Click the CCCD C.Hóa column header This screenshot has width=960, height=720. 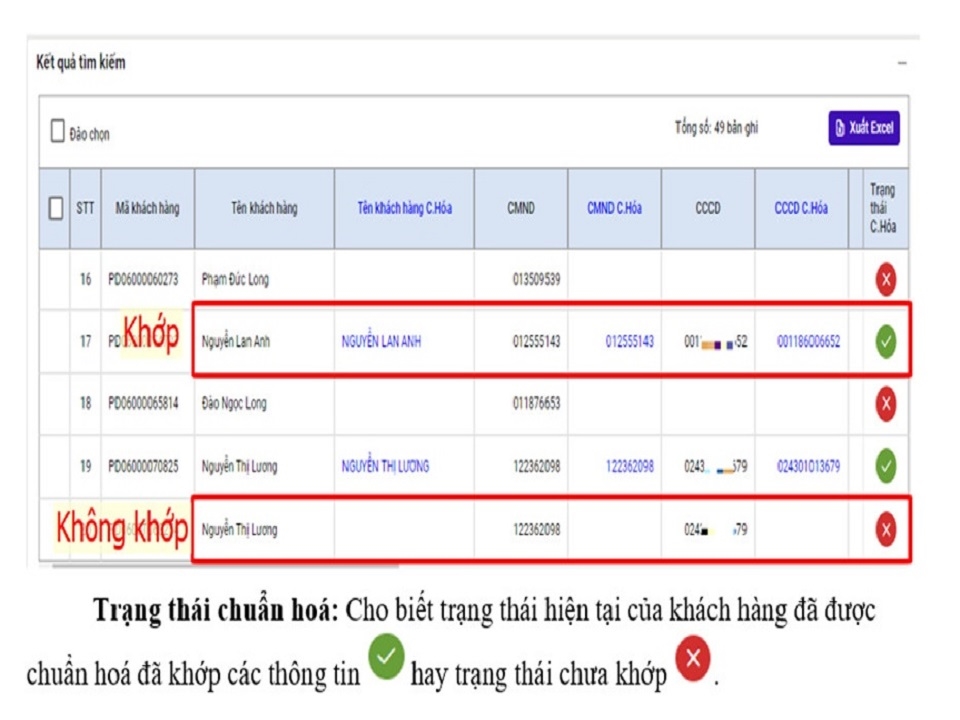tap(801, 209)
